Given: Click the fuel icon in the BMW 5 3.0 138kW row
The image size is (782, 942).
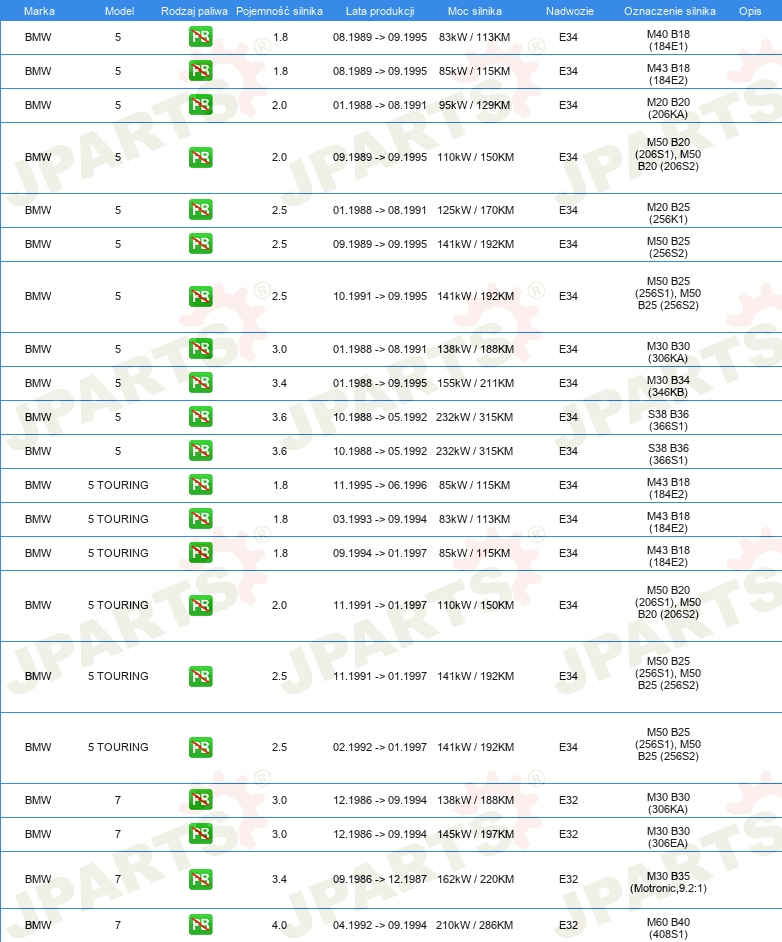Looking at the screenshot, I should pyautogui.click(x=201, y=349).
